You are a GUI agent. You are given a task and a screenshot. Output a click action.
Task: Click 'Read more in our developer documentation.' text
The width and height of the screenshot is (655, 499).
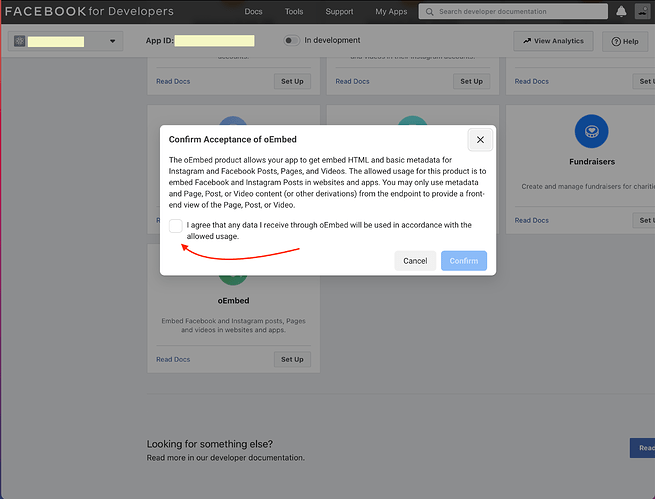tap(226, 458)
